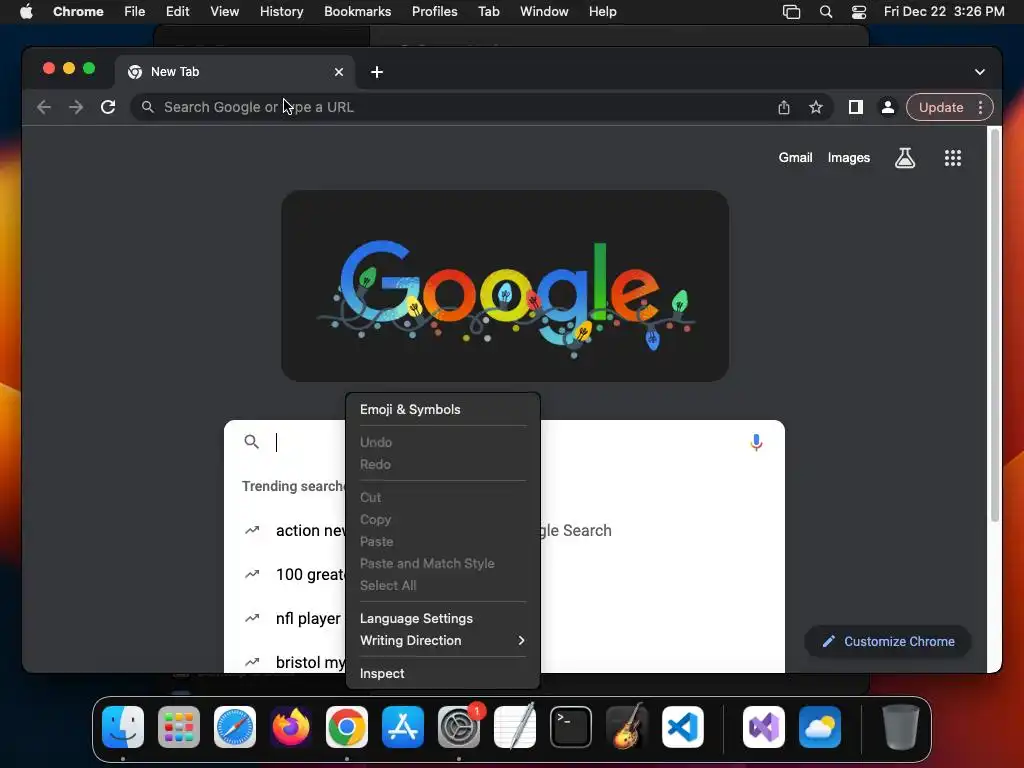Screen dimensions: 1024x768
Task: Click the Google holiday doodle
Action: (505, 286)
